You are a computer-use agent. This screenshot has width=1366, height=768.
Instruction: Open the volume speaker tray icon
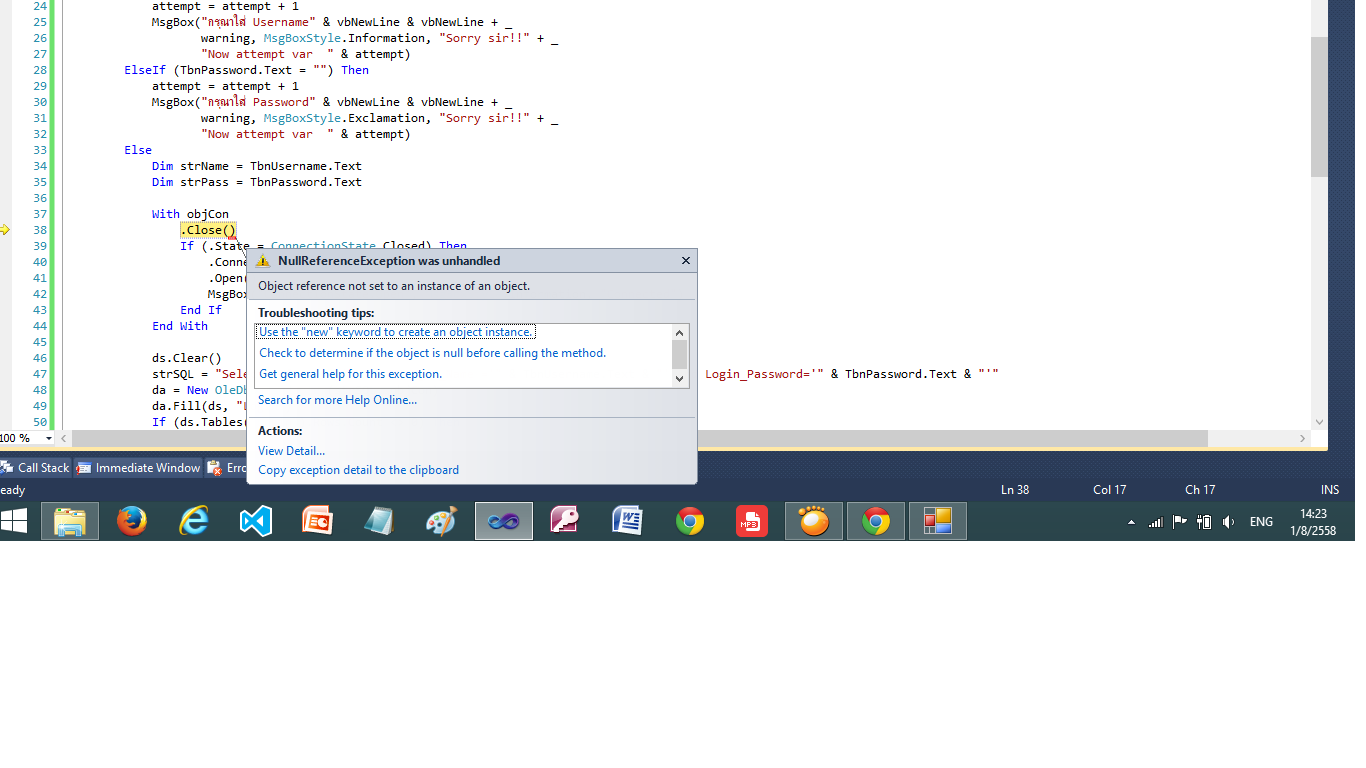(1229, 522)
